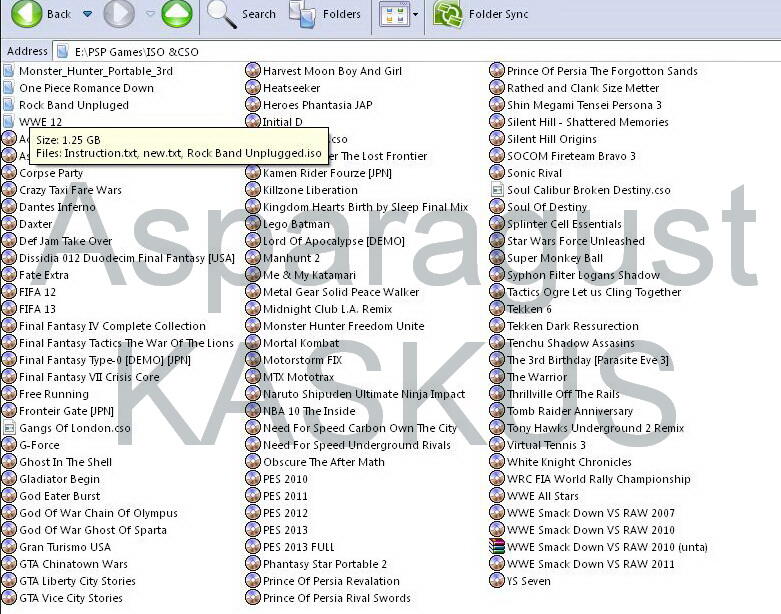
Task: Click the green Back arrow button
Action: (x=26, y=13)
